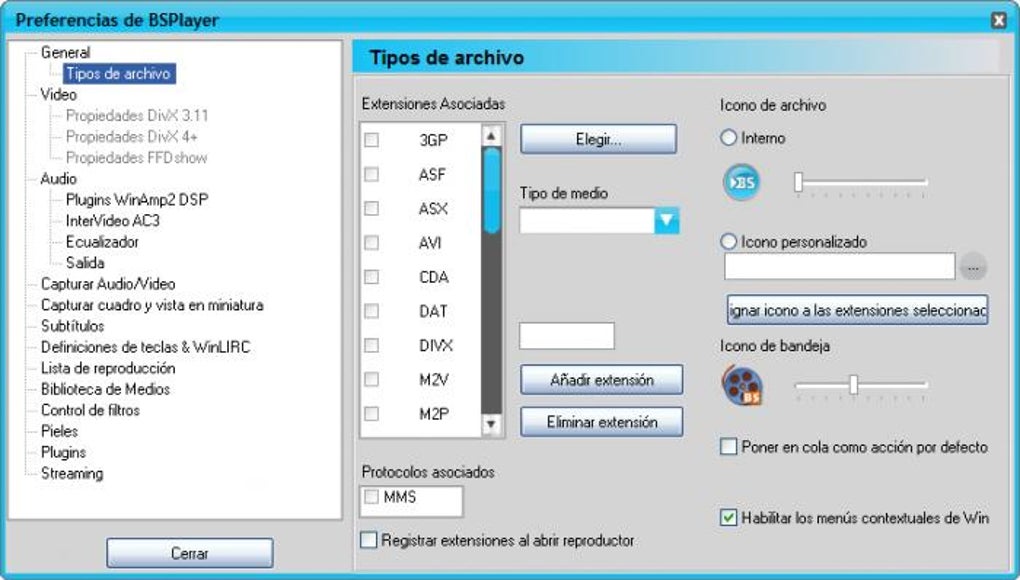Open the Streaming settings
This screenshot has width=1020, height=580.
click(72, 473)
